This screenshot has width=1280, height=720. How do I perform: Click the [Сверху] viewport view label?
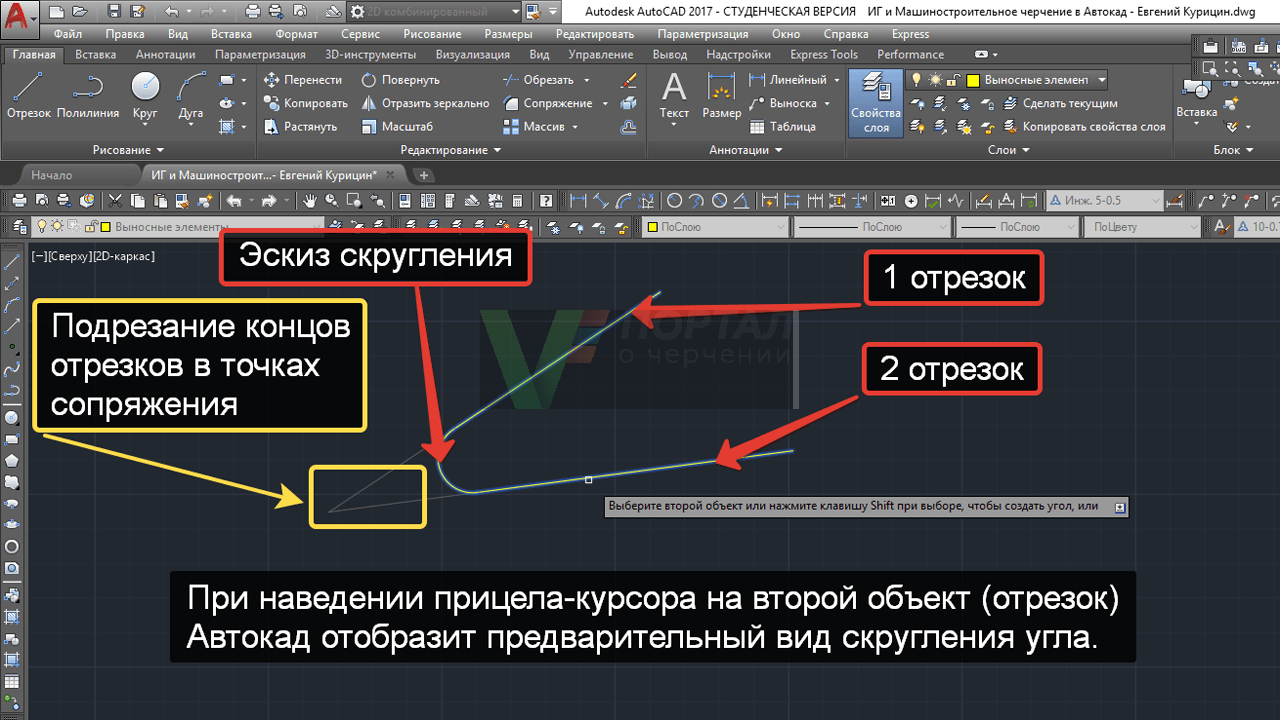click(69, 257)
